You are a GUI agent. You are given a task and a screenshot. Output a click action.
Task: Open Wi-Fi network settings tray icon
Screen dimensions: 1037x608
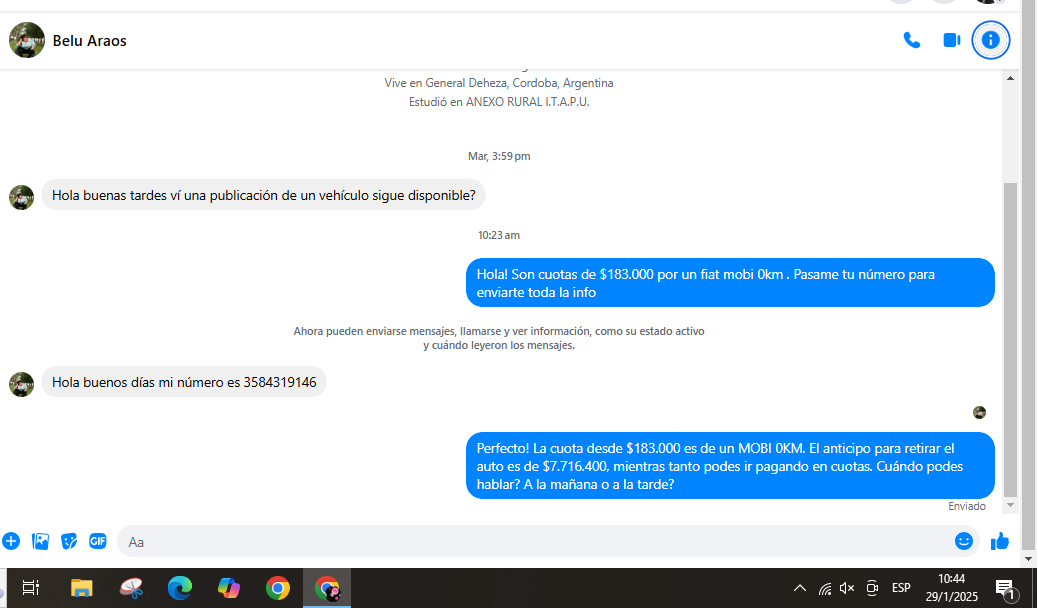pyautogui.click(x=825, y=588)
